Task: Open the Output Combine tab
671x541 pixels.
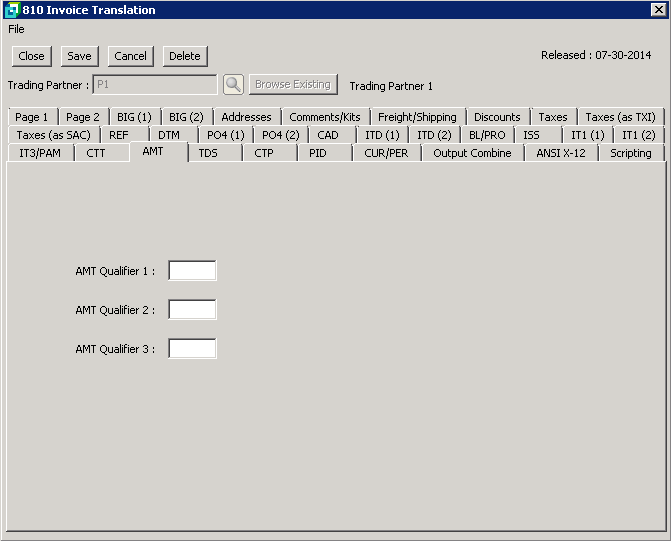Action: click(472, 153)
